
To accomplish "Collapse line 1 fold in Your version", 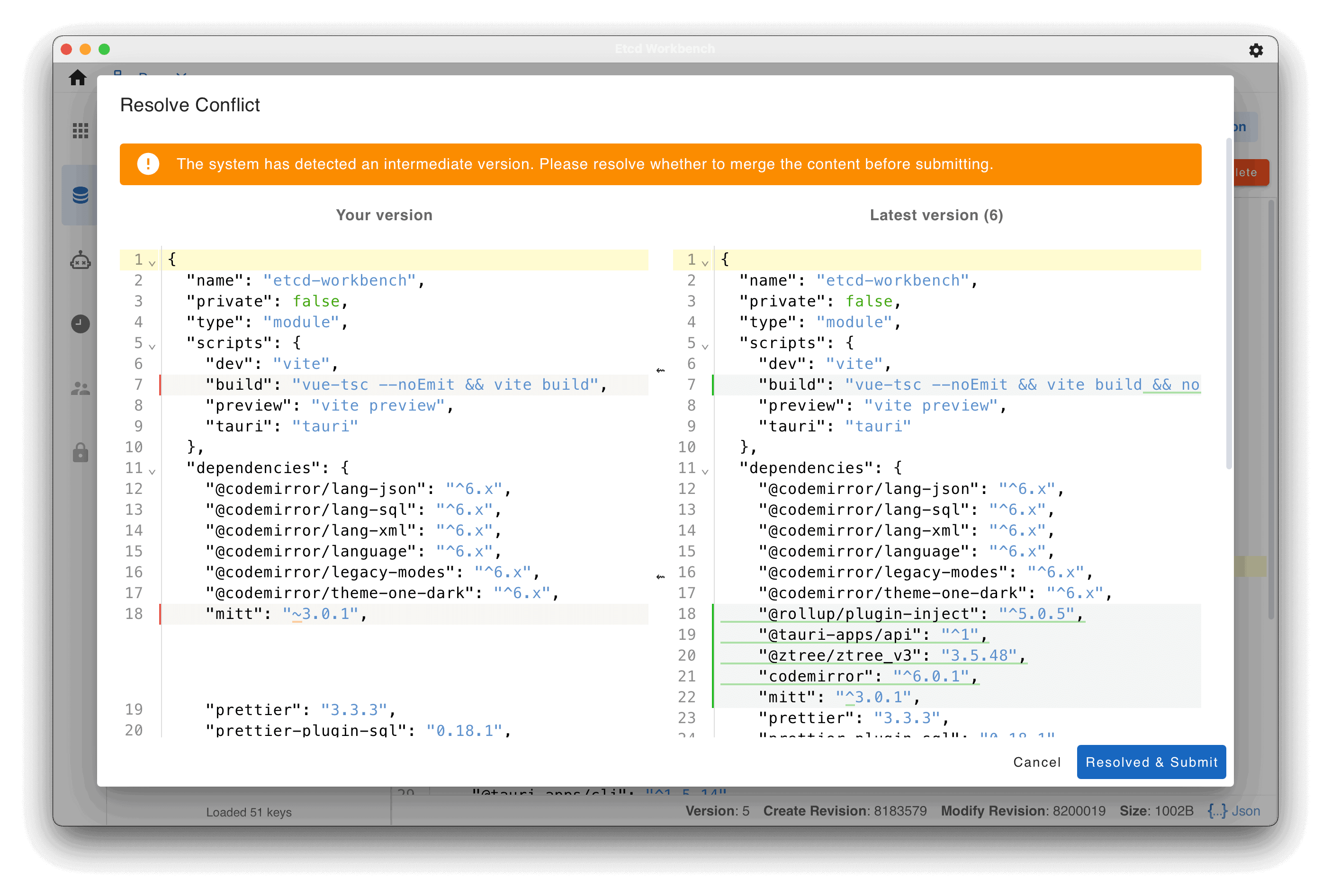I will pos(152,263).
